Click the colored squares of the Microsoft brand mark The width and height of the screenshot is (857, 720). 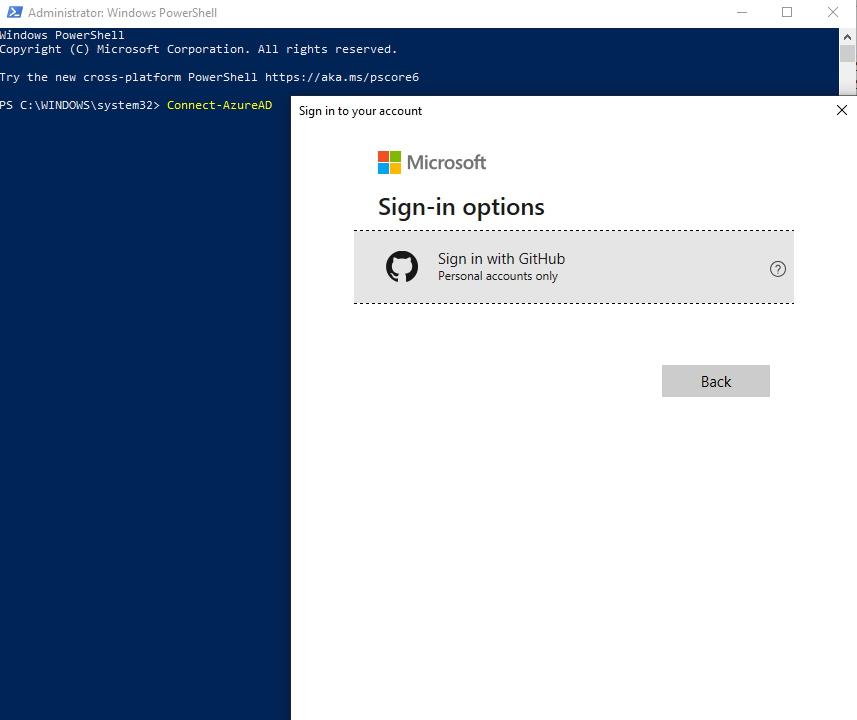[x=389, y=161]
